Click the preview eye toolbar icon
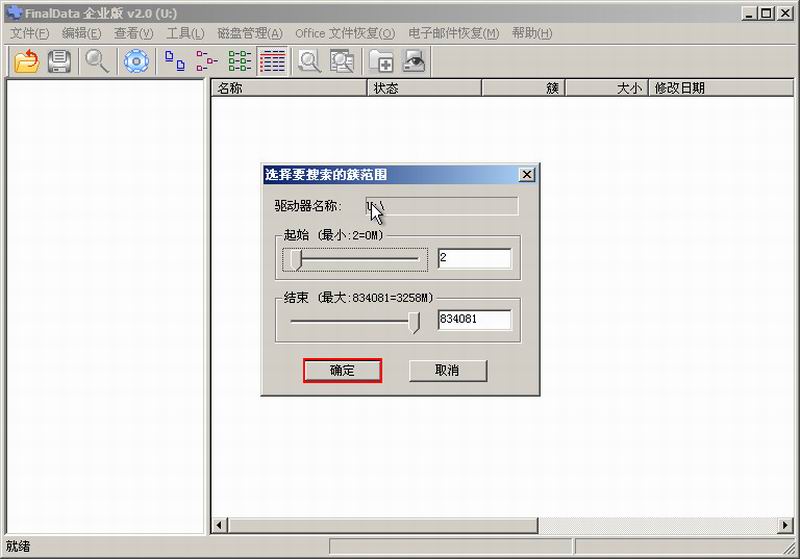 click(x=413, y=62)
